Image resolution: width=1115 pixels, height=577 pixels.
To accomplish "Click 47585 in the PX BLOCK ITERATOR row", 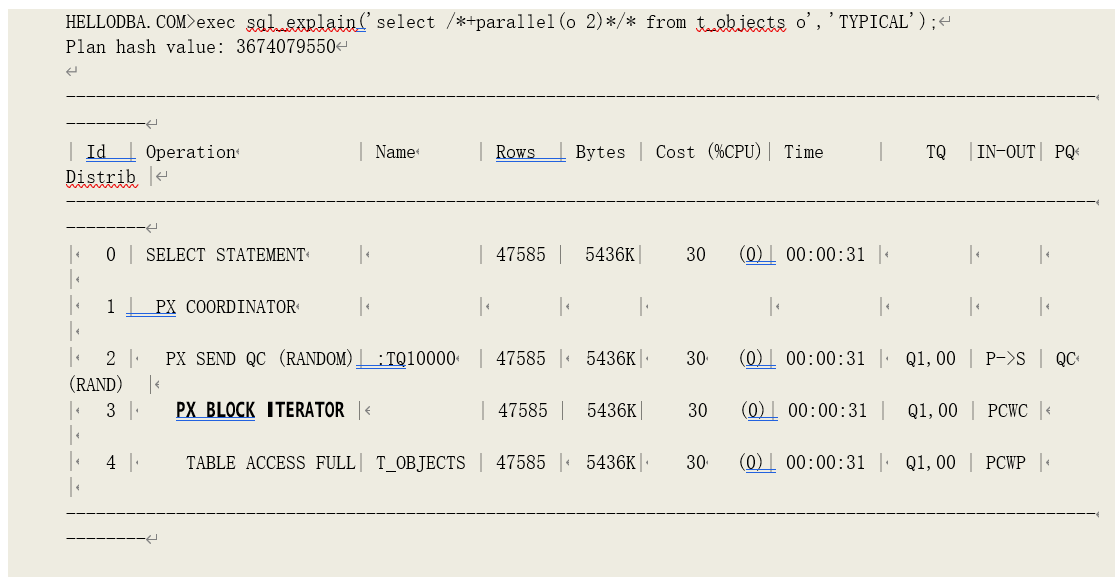I will (523, 411).
